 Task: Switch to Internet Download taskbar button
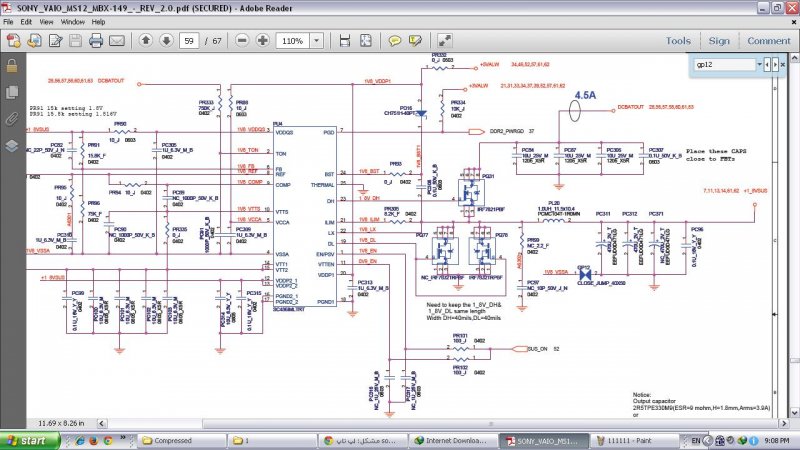coord(453,440)
